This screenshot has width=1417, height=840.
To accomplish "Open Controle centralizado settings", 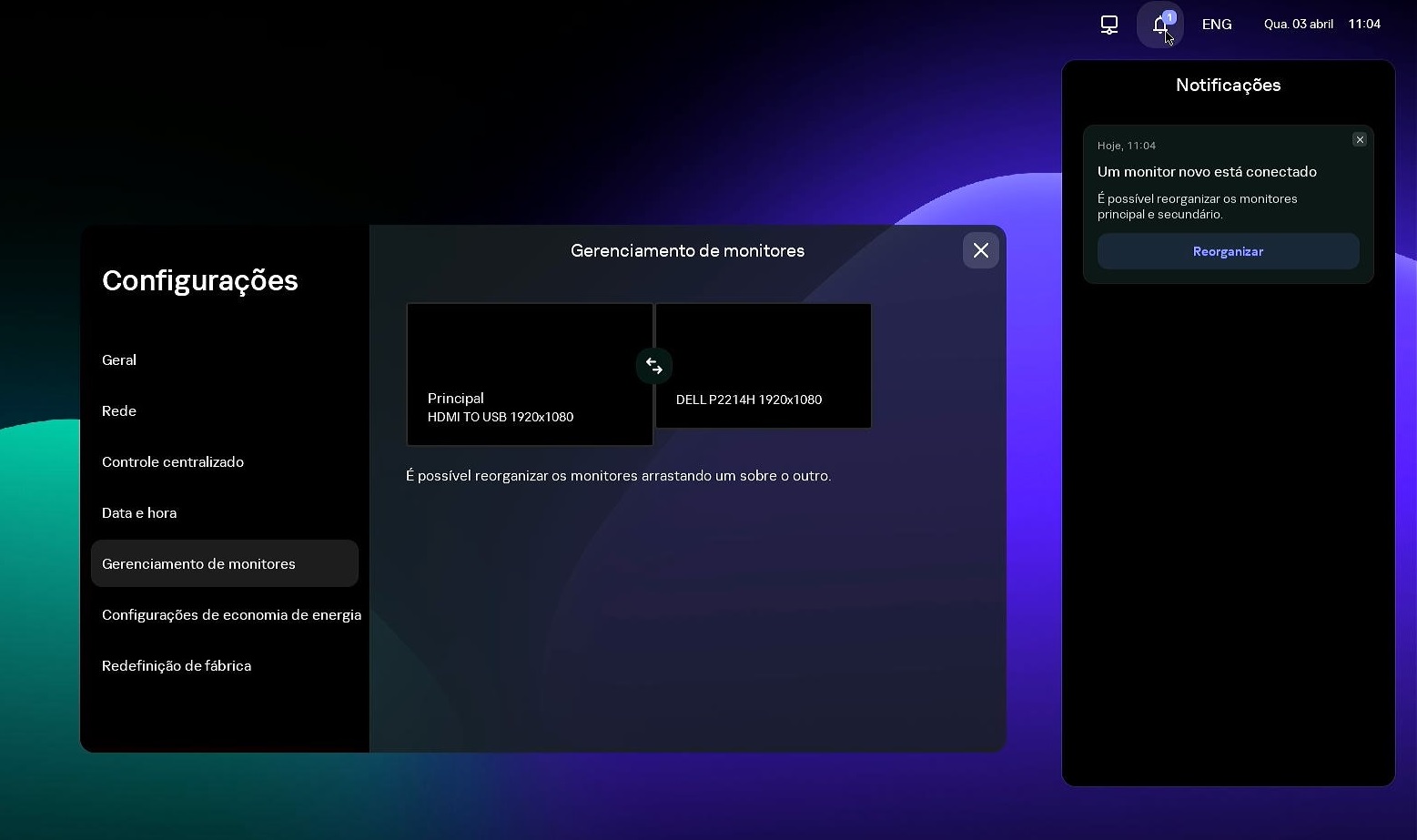I will coord(173,461).
